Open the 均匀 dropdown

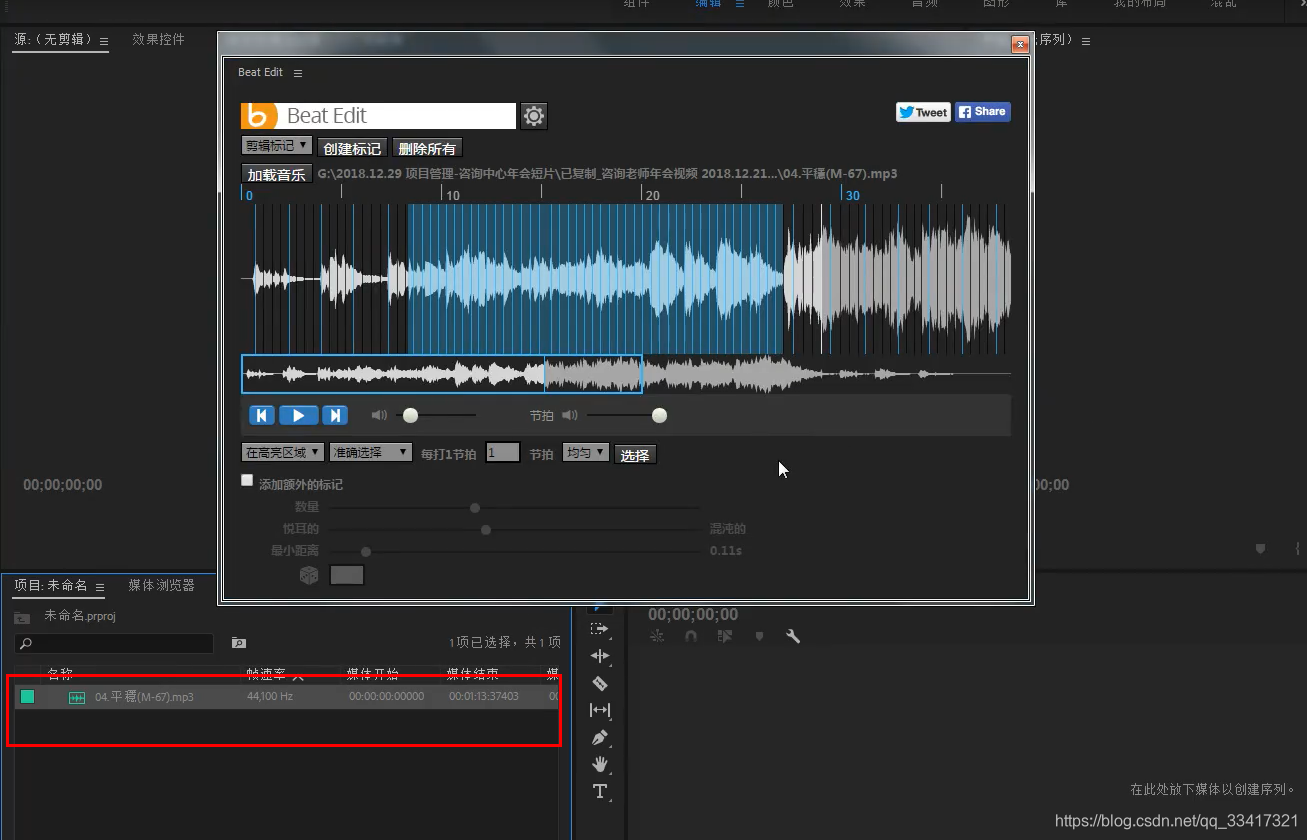point(586,453)
